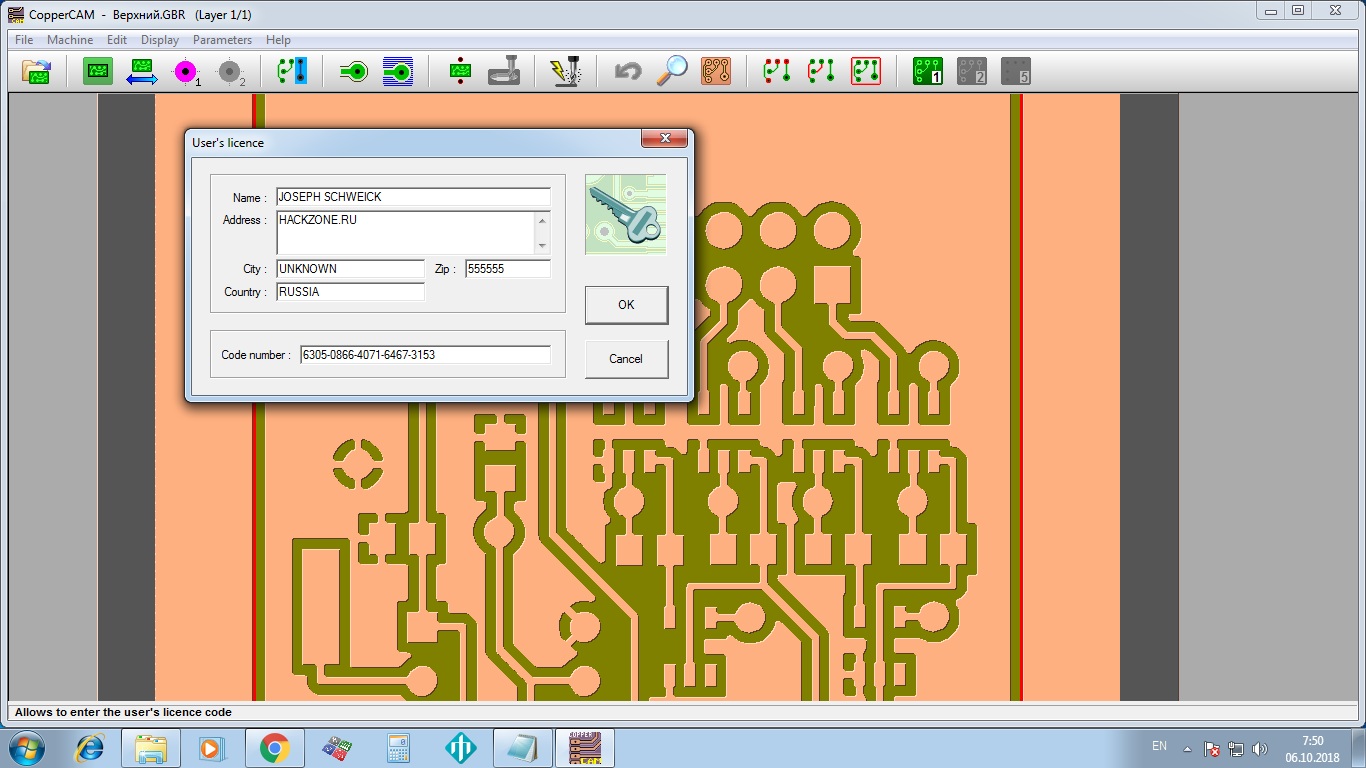The height and width of the screenshot is (768, 1366).
Task: Click the Open file toolbar icon
Action: coord(37,72)
